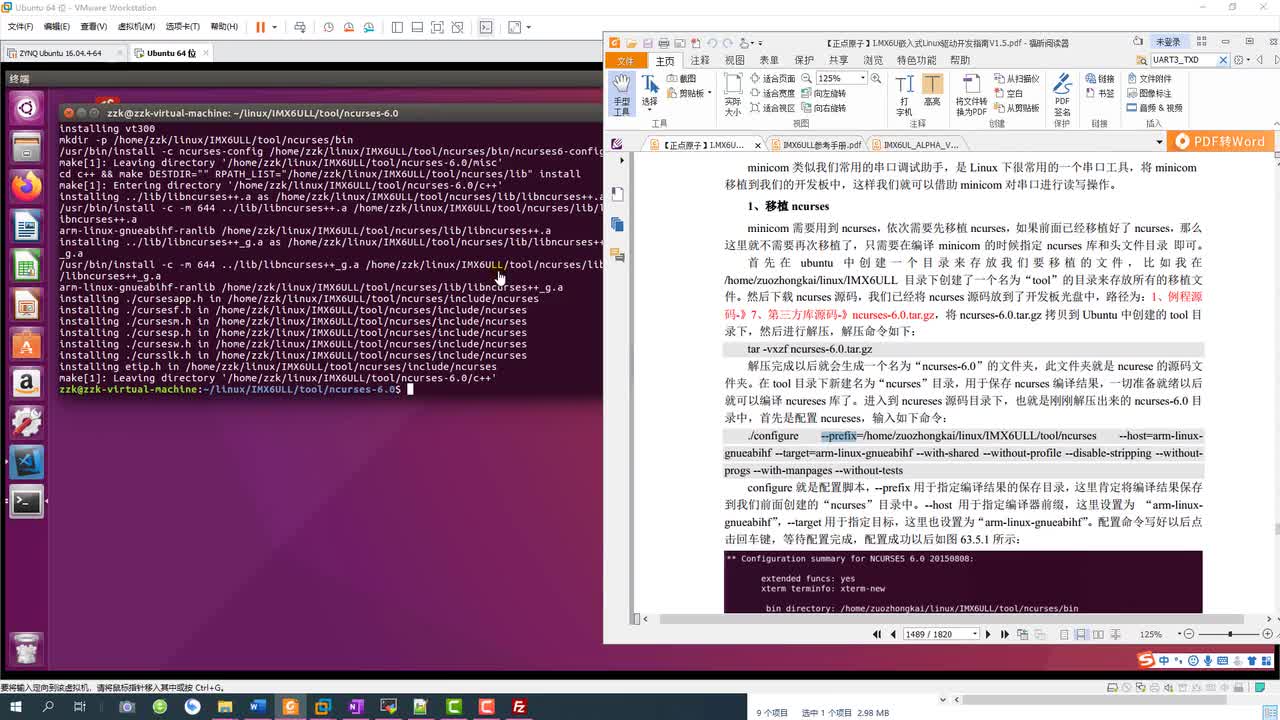The width and height of the screenshot is (1280, 720).
Task: Toggle facing pages view mode
Action: (x=1096, y=634)
